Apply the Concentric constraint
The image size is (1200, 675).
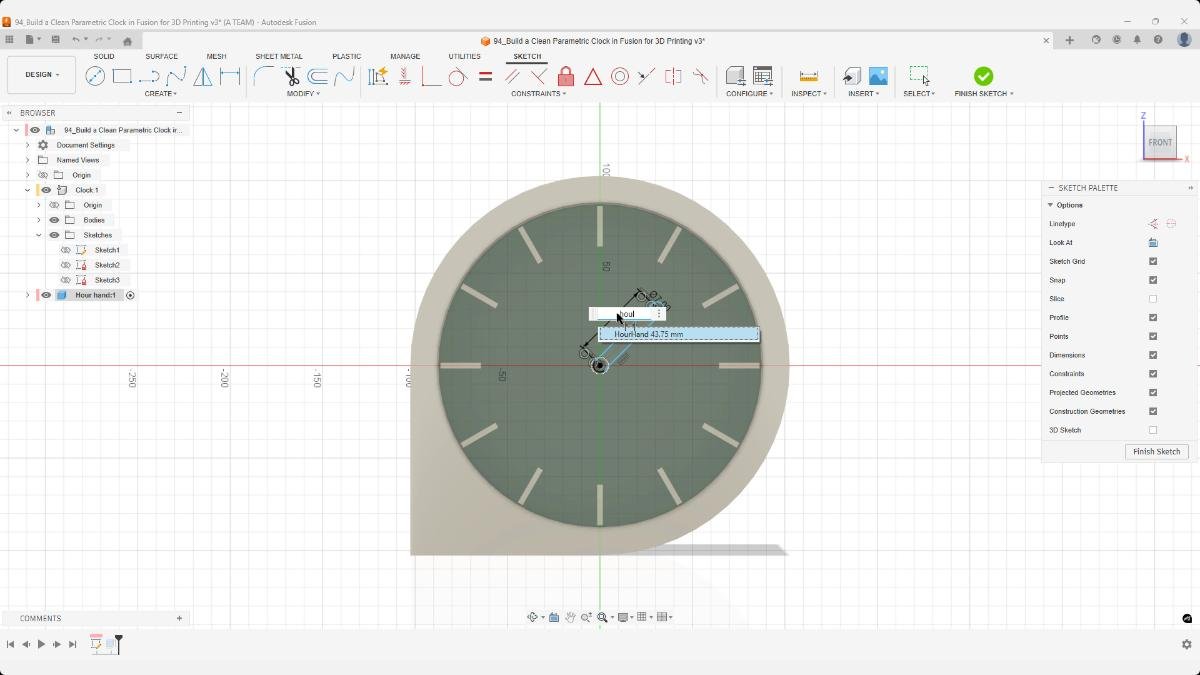620,75
